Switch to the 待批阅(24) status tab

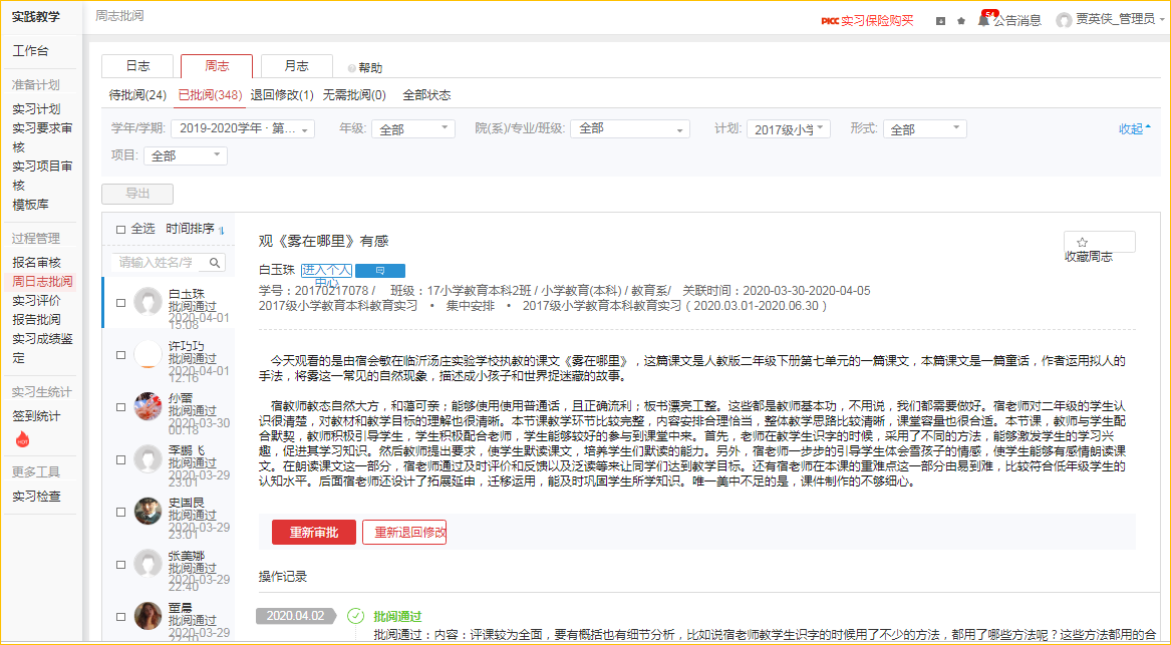pos(137,96)
